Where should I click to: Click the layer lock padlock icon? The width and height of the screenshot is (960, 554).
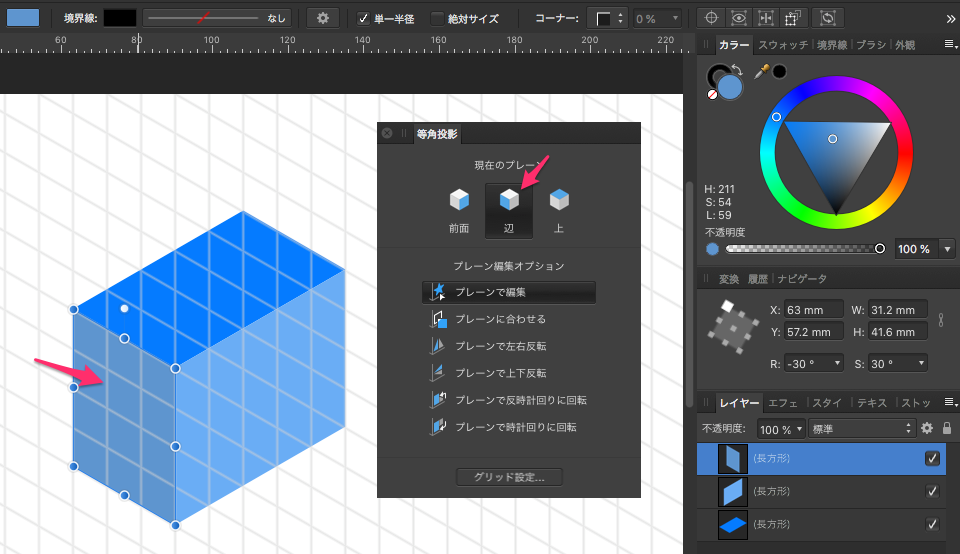click(946, 428)
